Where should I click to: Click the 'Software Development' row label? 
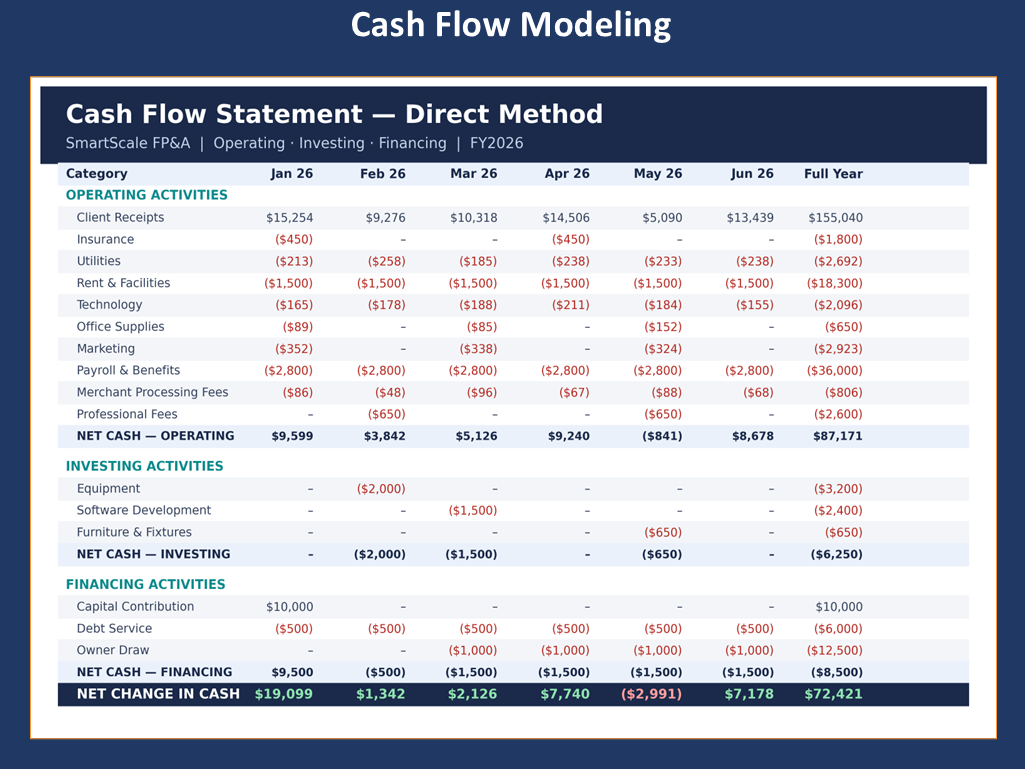point(144,510)
